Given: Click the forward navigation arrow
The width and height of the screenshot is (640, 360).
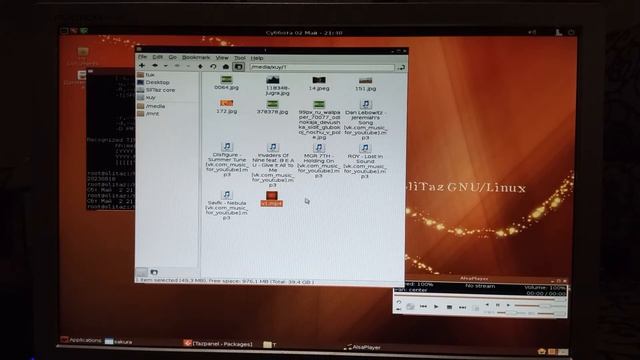Looking at the screenshot, I should click(177, 66).
